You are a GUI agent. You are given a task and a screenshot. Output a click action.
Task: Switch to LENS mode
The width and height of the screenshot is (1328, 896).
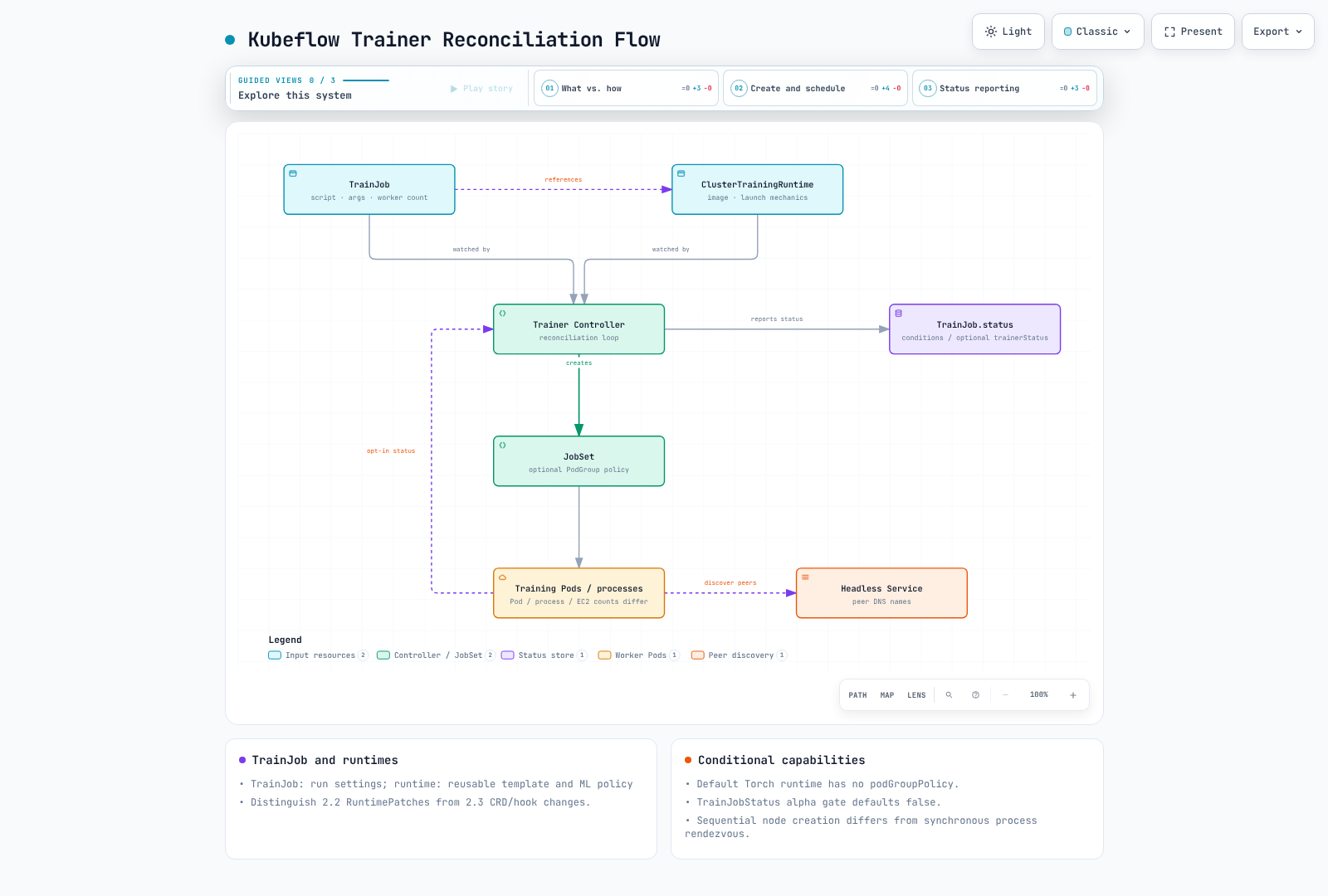[916, 695]
